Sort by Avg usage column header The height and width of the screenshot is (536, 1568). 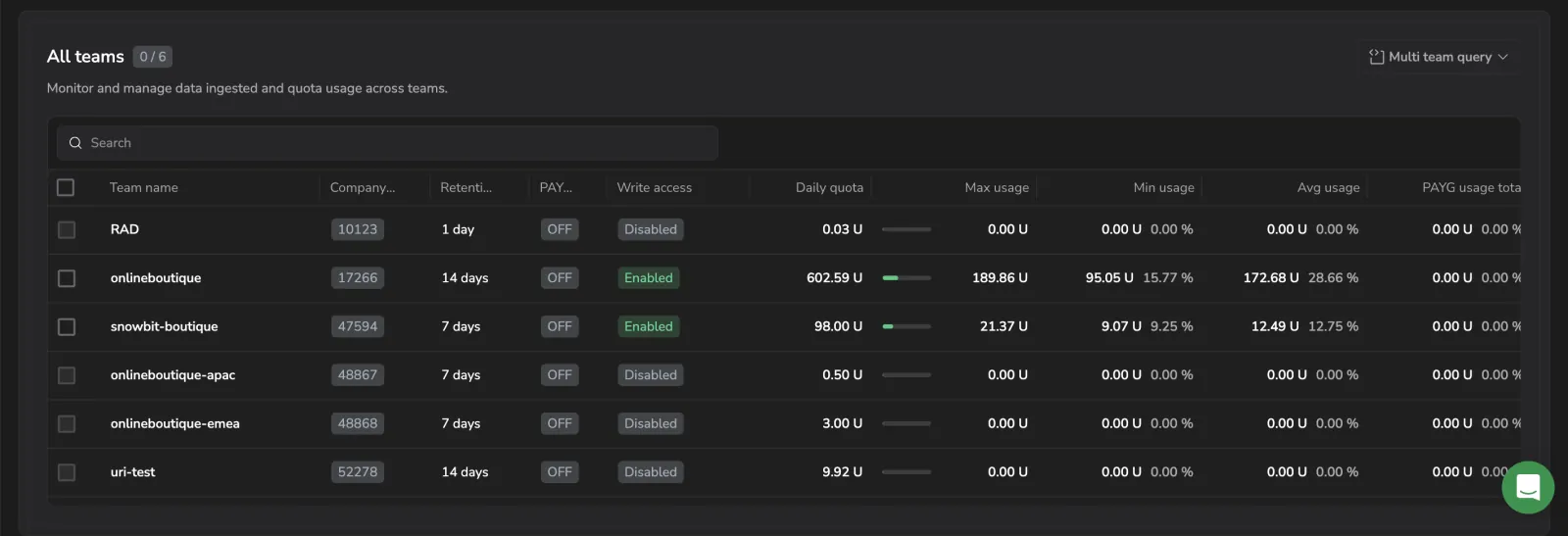tap(1329, 187)
